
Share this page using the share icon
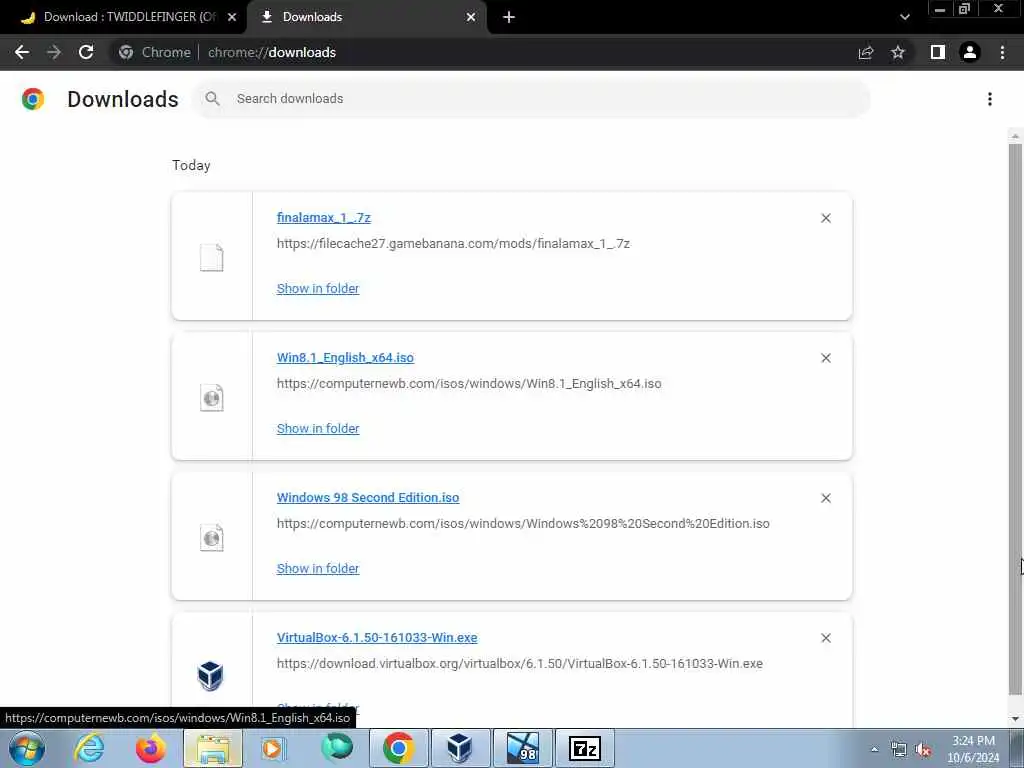[866, 52]
